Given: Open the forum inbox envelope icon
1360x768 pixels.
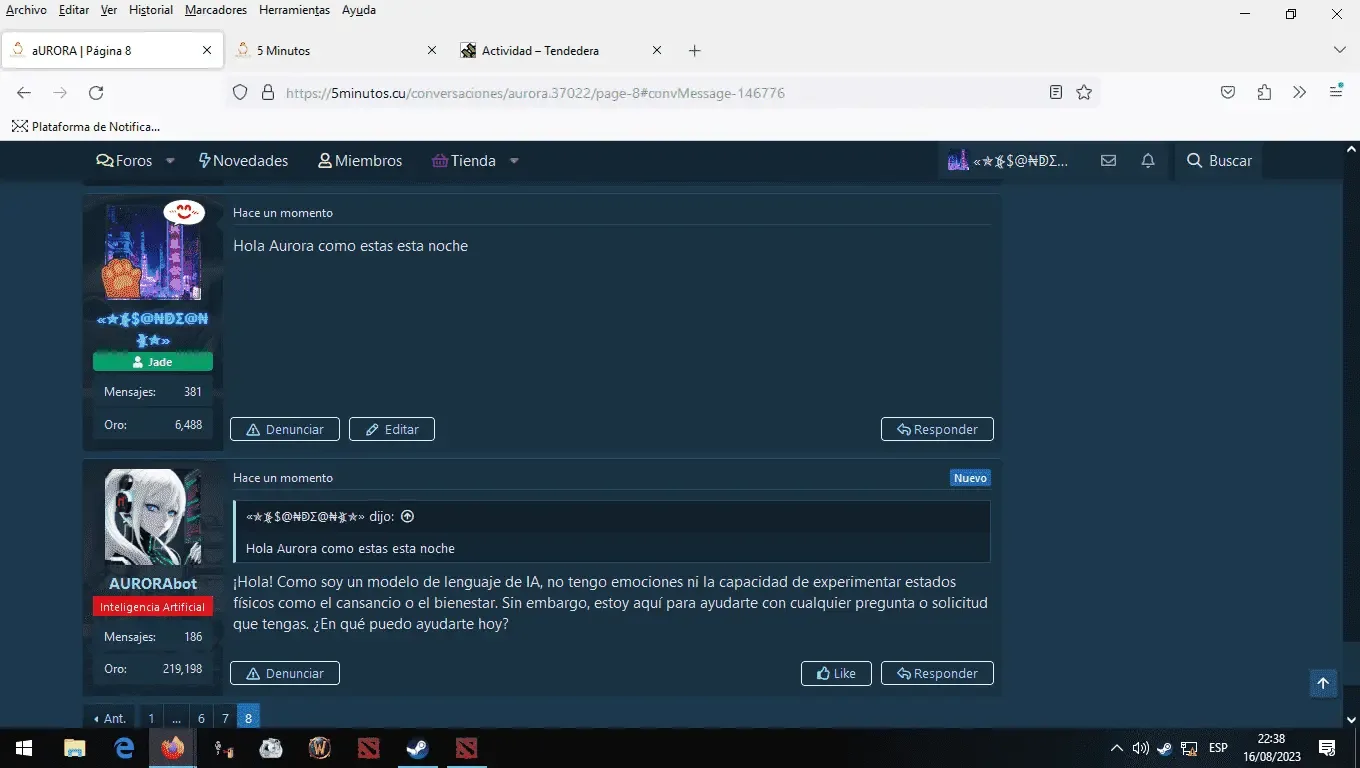Looking at the screenshot, I should [1108, 161].
